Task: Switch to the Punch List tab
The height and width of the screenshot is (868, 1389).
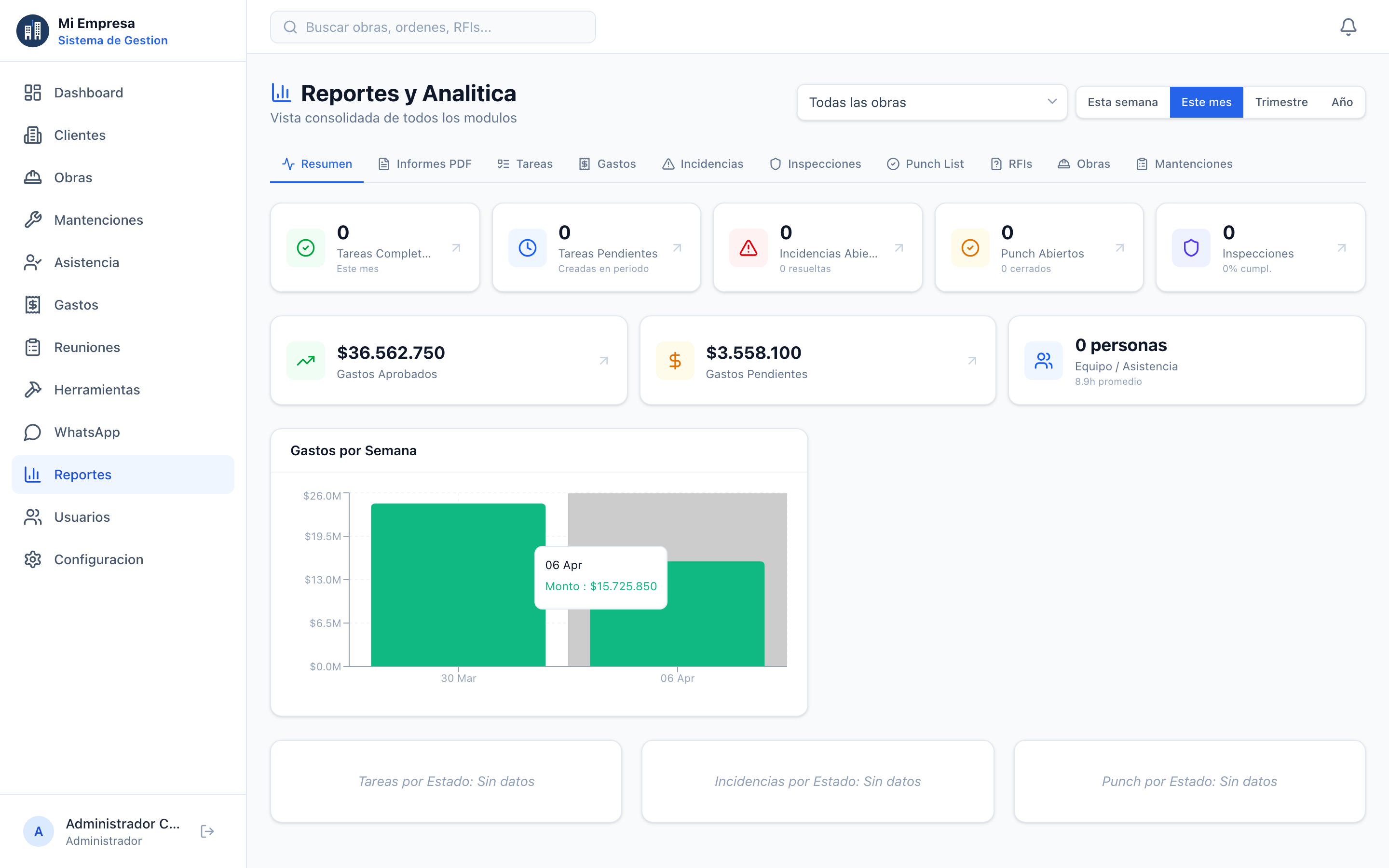Action: pos(925,164)
